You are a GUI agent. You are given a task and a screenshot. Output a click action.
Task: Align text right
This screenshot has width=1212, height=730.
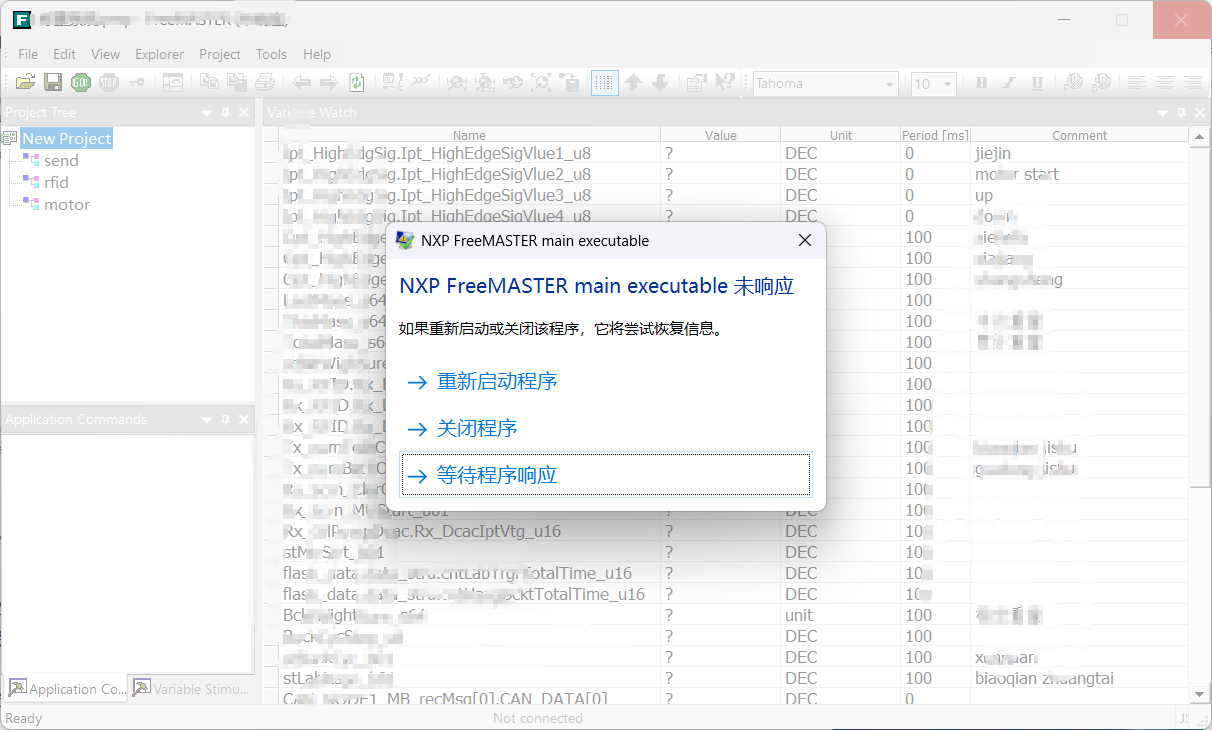[x=1193, y=83]
